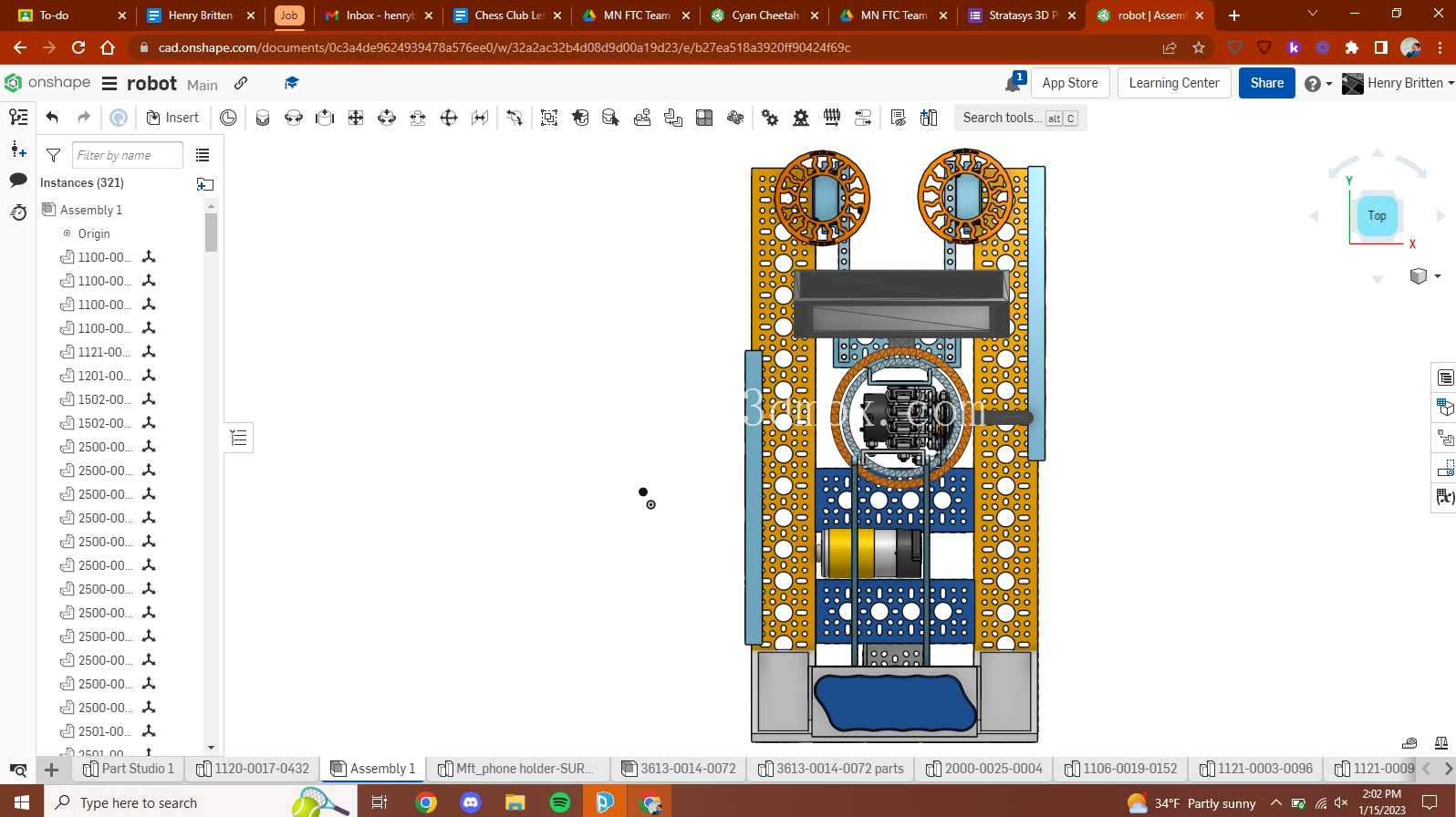
Task: Click the blue Share button
Action: click(x=1267, y=83)
